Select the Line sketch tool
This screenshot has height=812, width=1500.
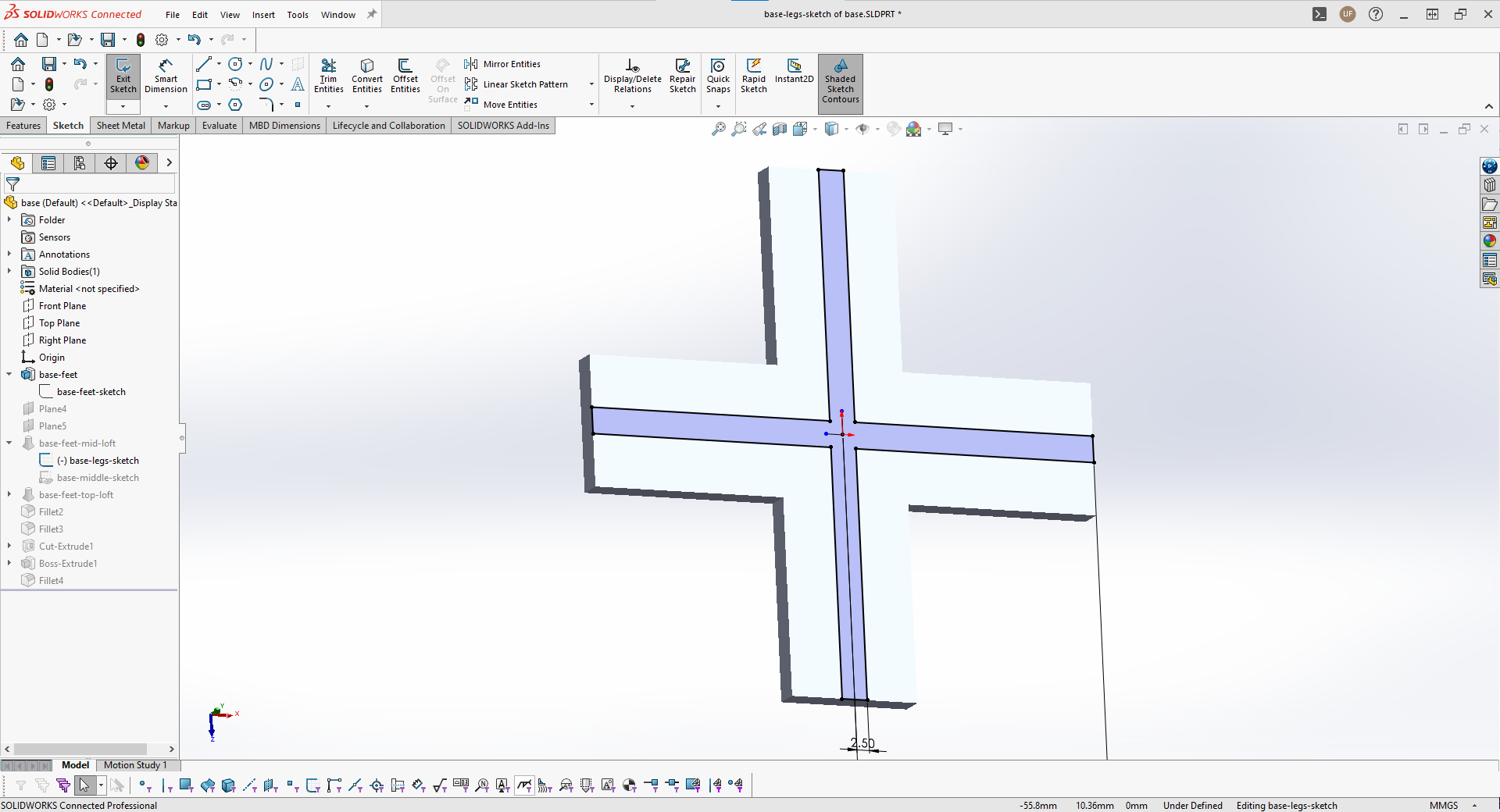204,64
